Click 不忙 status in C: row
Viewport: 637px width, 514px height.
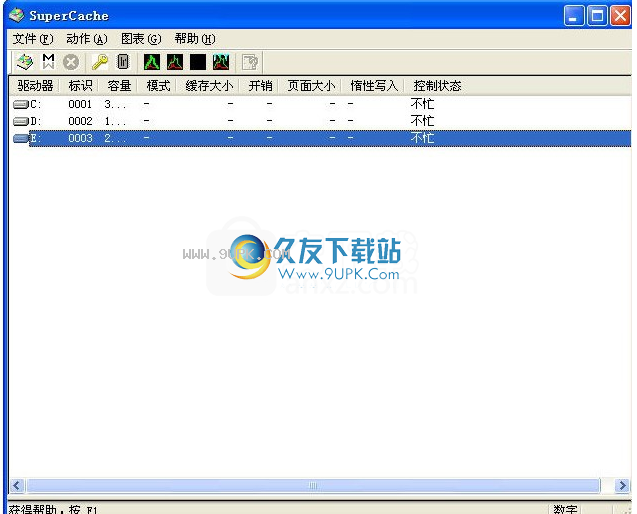[x=422, y=104]
